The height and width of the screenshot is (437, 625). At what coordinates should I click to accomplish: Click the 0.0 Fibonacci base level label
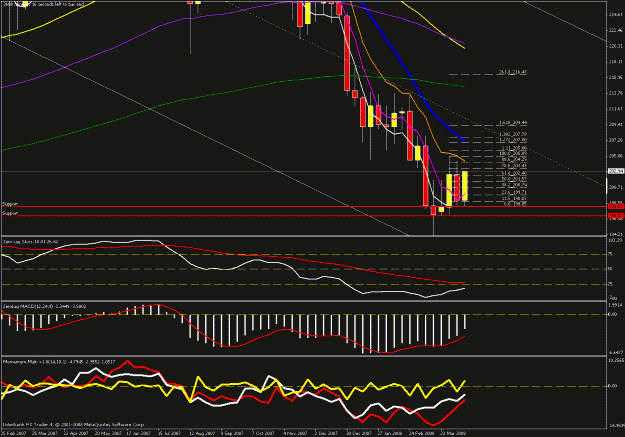(x=515, y=204)
